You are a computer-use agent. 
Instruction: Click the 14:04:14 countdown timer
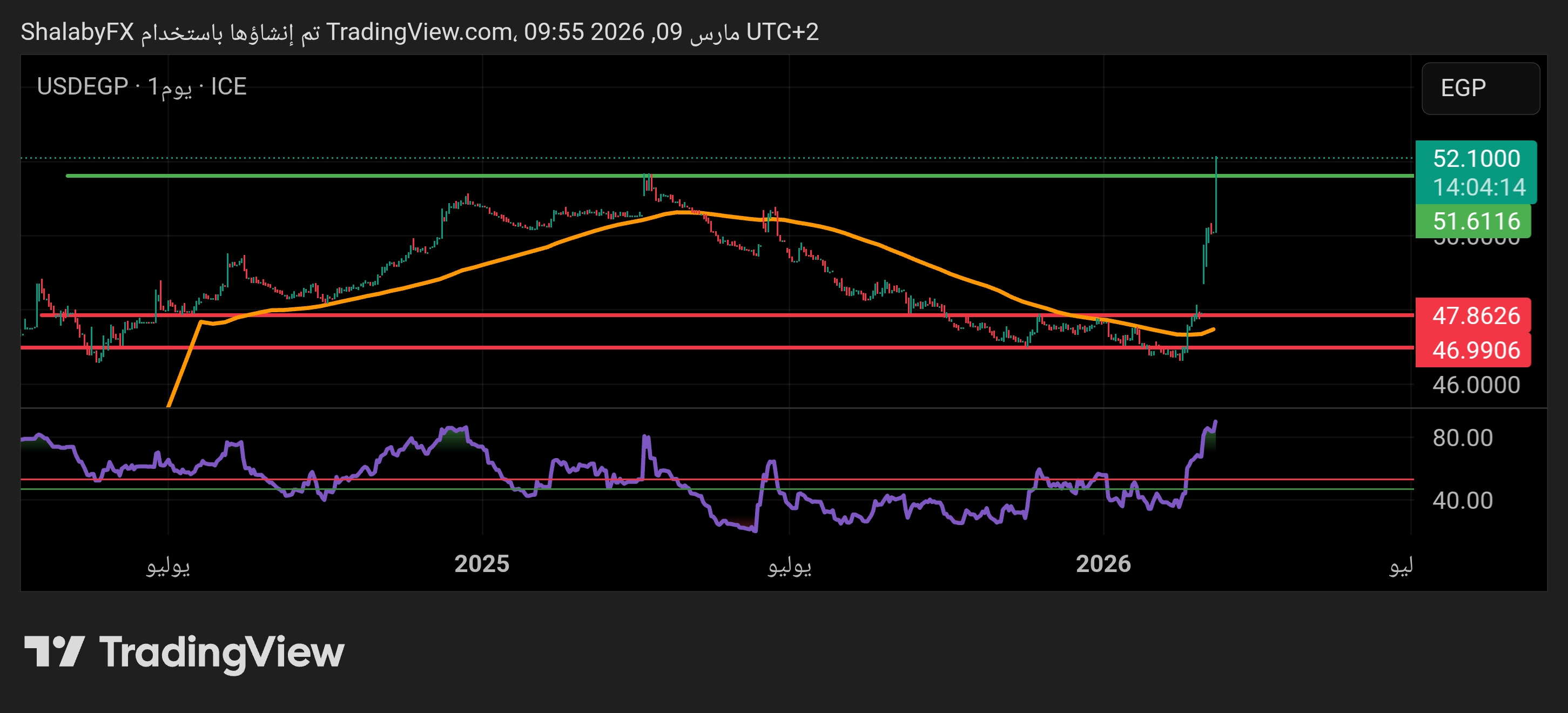pyautogui.click(x=1478, y=187)
